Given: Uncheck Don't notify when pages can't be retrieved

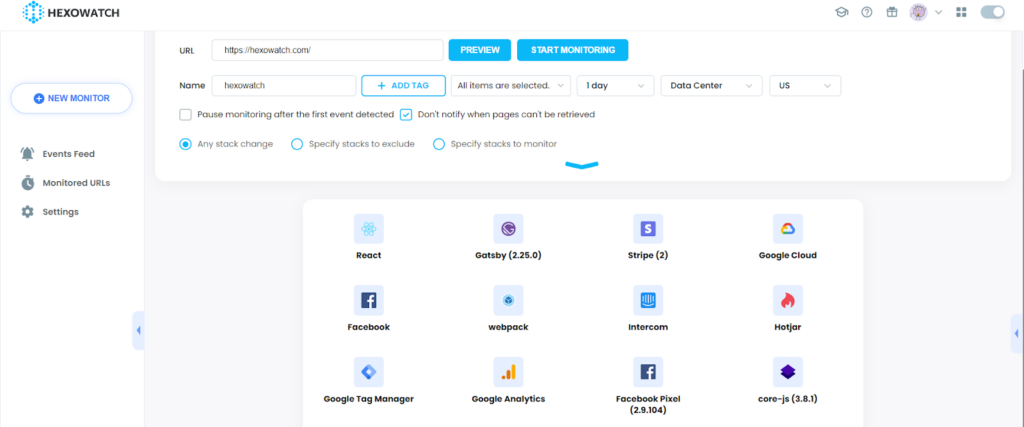Looking at the screenshot, I should coord(406,115).
